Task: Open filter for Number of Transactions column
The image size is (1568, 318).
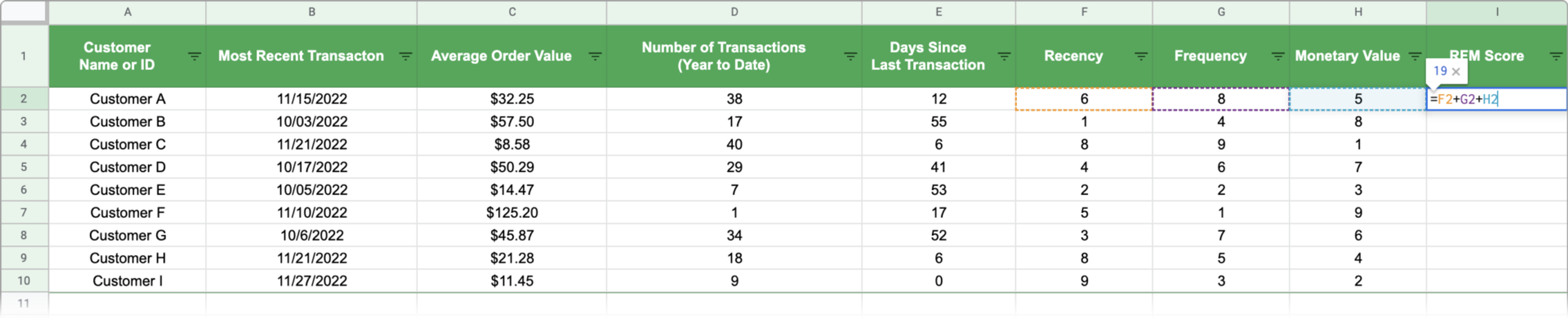Action: 850,56
